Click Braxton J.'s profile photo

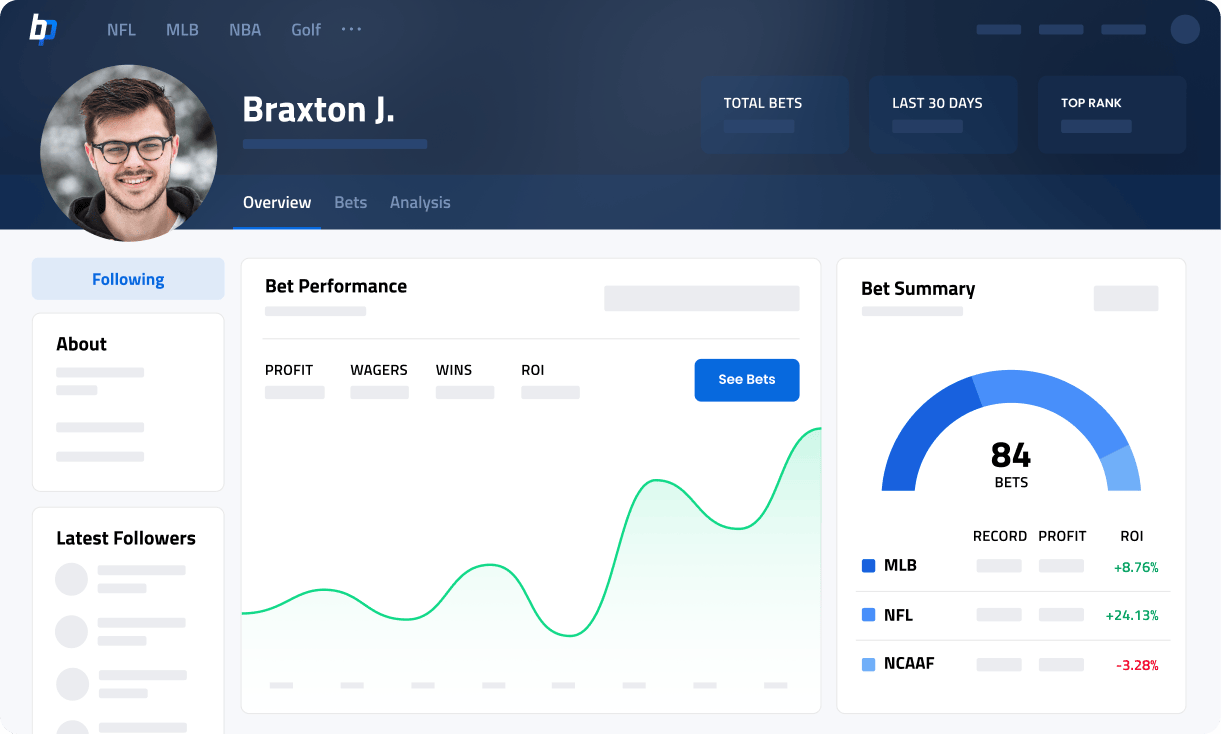pos(128,153)
